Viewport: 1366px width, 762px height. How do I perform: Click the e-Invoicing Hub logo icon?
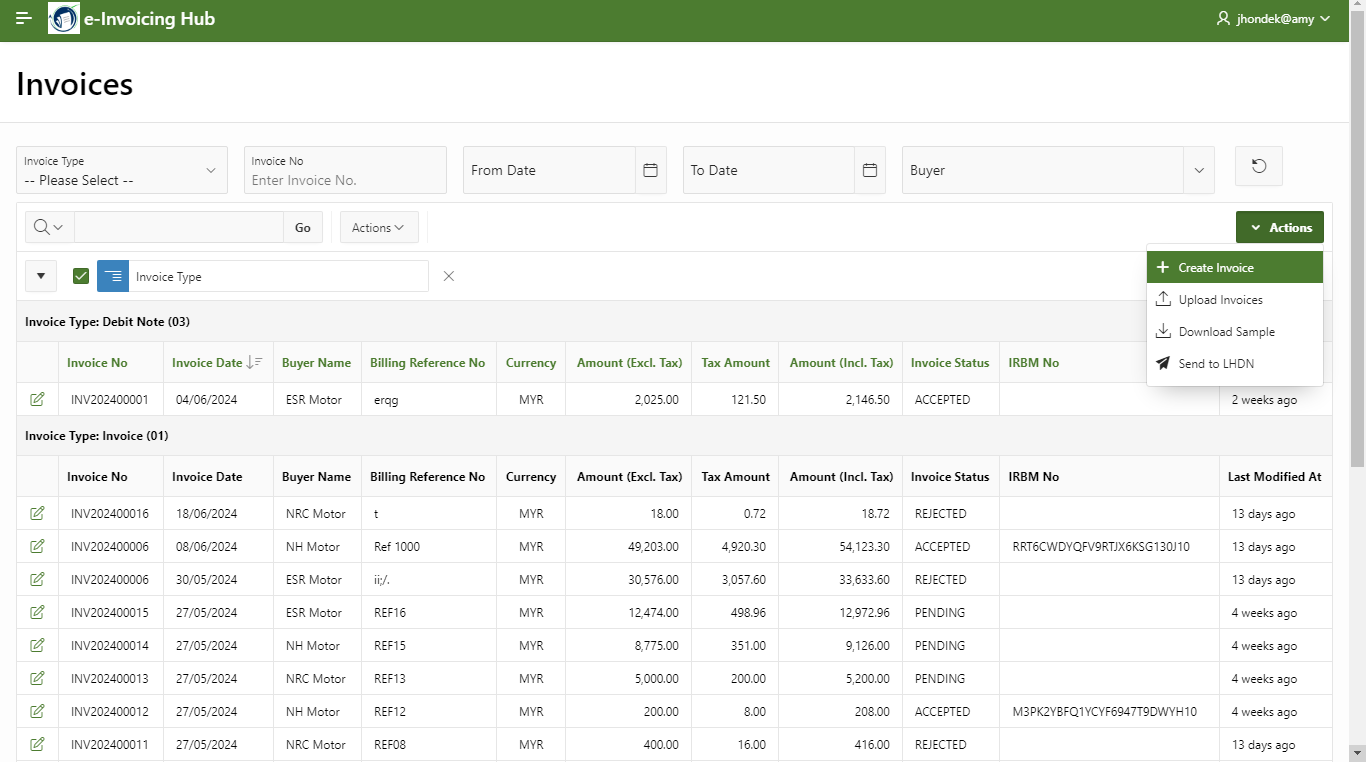(x=64, y=19)
